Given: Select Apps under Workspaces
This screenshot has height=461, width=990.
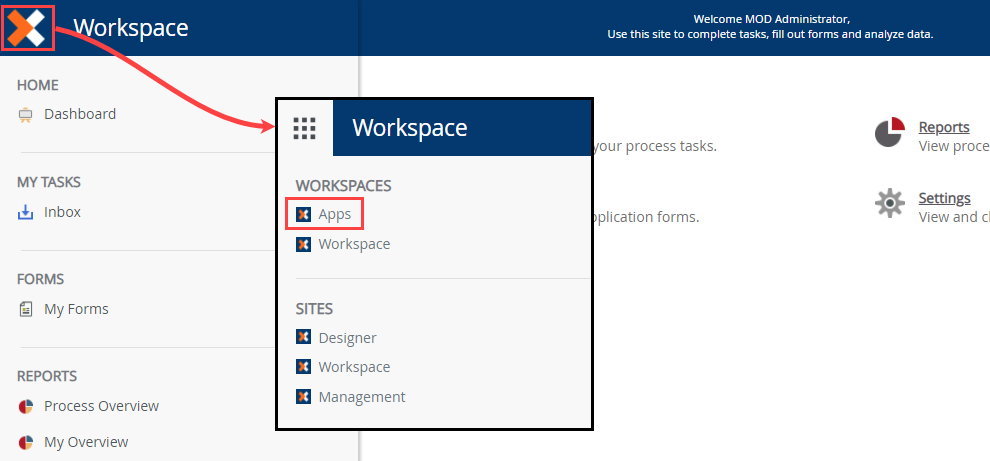Looking at the screenshot, I should click(x=334, y=214).
